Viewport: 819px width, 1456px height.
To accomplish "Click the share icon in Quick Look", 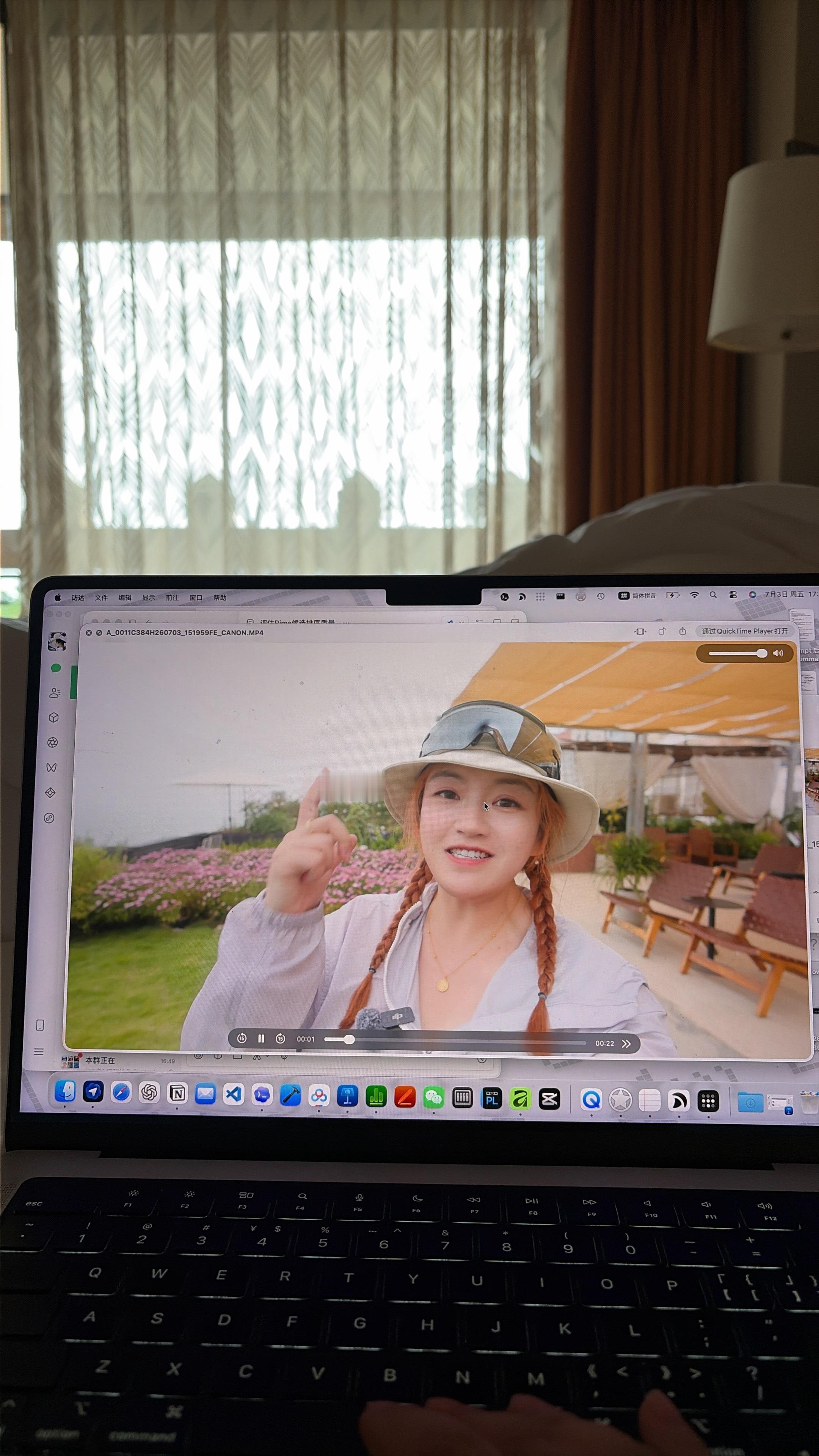I will click(682, 631).
